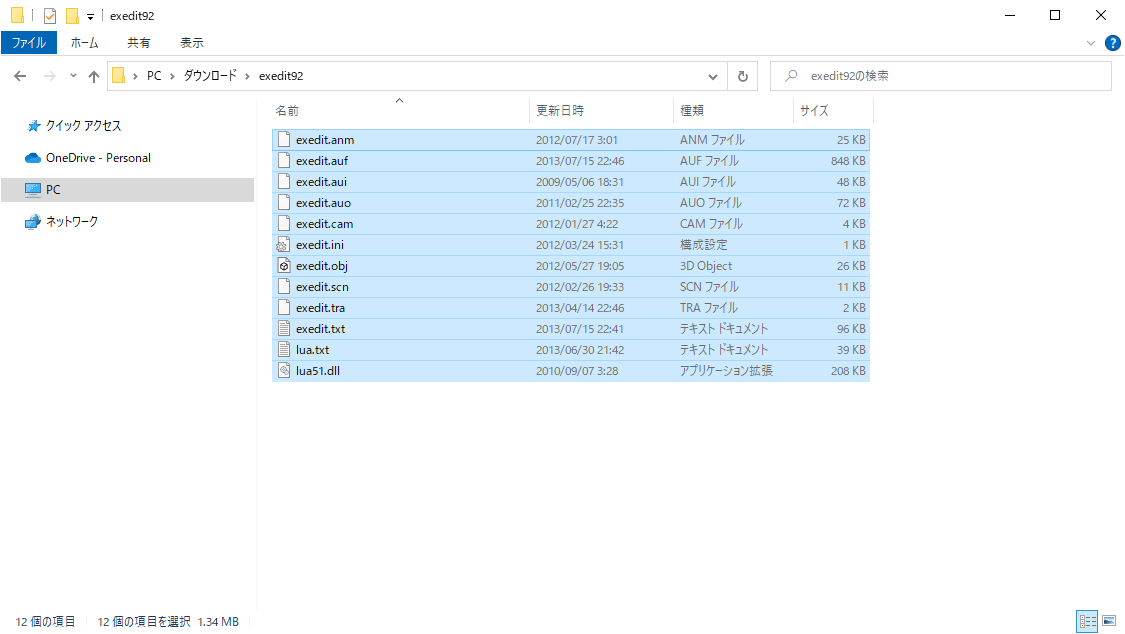The image size is (1125, 634).
Task: Expand path chevron after ダウンロード
Action: pyautogui.click(x=248, y=76)
